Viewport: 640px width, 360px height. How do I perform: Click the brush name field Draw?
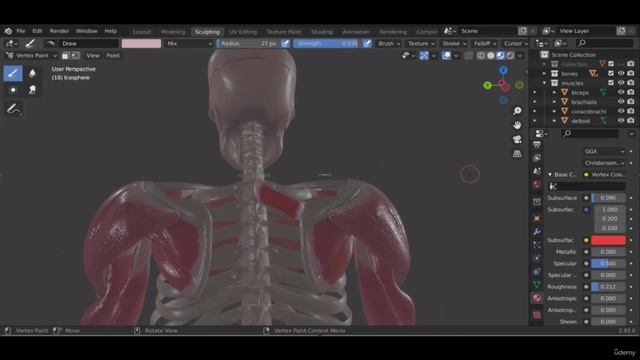coord(89,43)
